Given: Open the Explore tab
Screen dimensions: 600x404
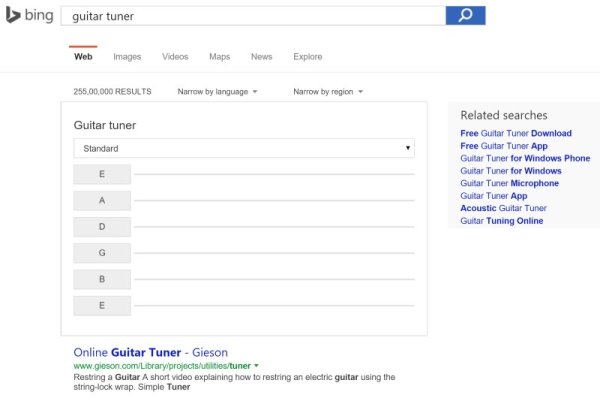Looking at the screenshot, I should [x=308, y=57].
